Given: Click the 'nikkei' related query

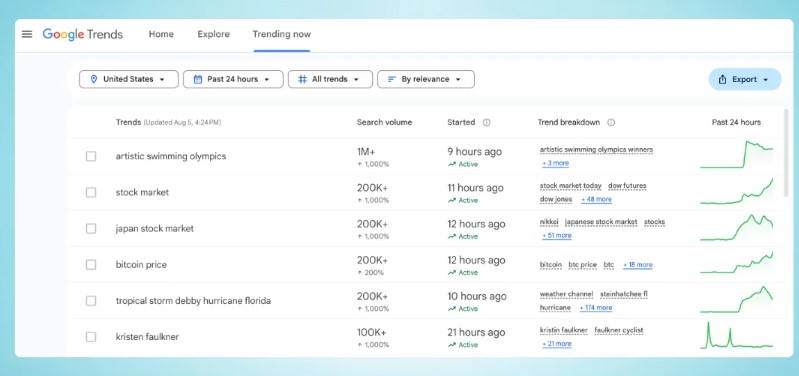Looking at the screenshot, I should tap(549, 222).
